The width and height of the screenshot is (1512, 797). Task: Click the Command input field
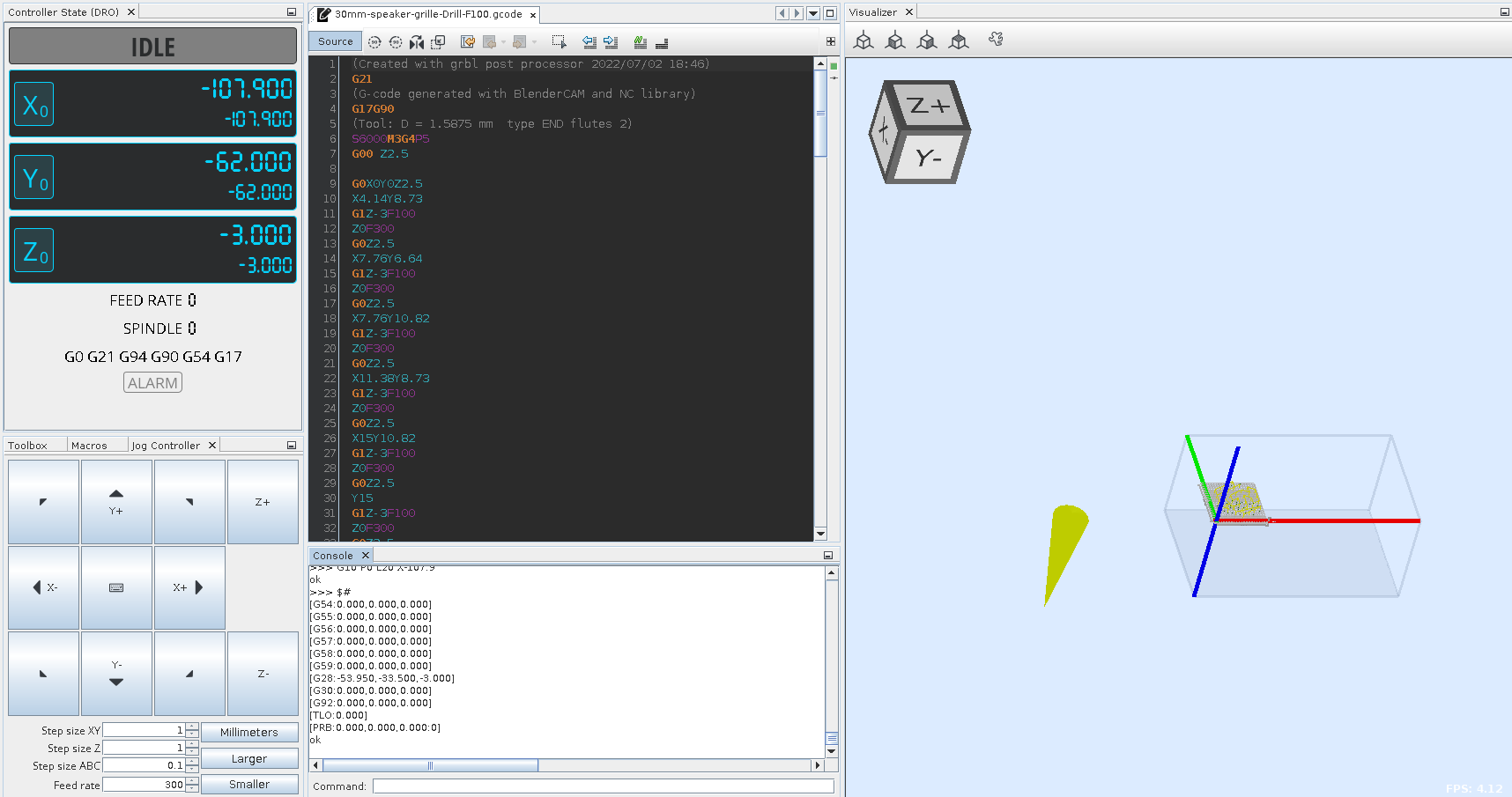click(603, 786)
